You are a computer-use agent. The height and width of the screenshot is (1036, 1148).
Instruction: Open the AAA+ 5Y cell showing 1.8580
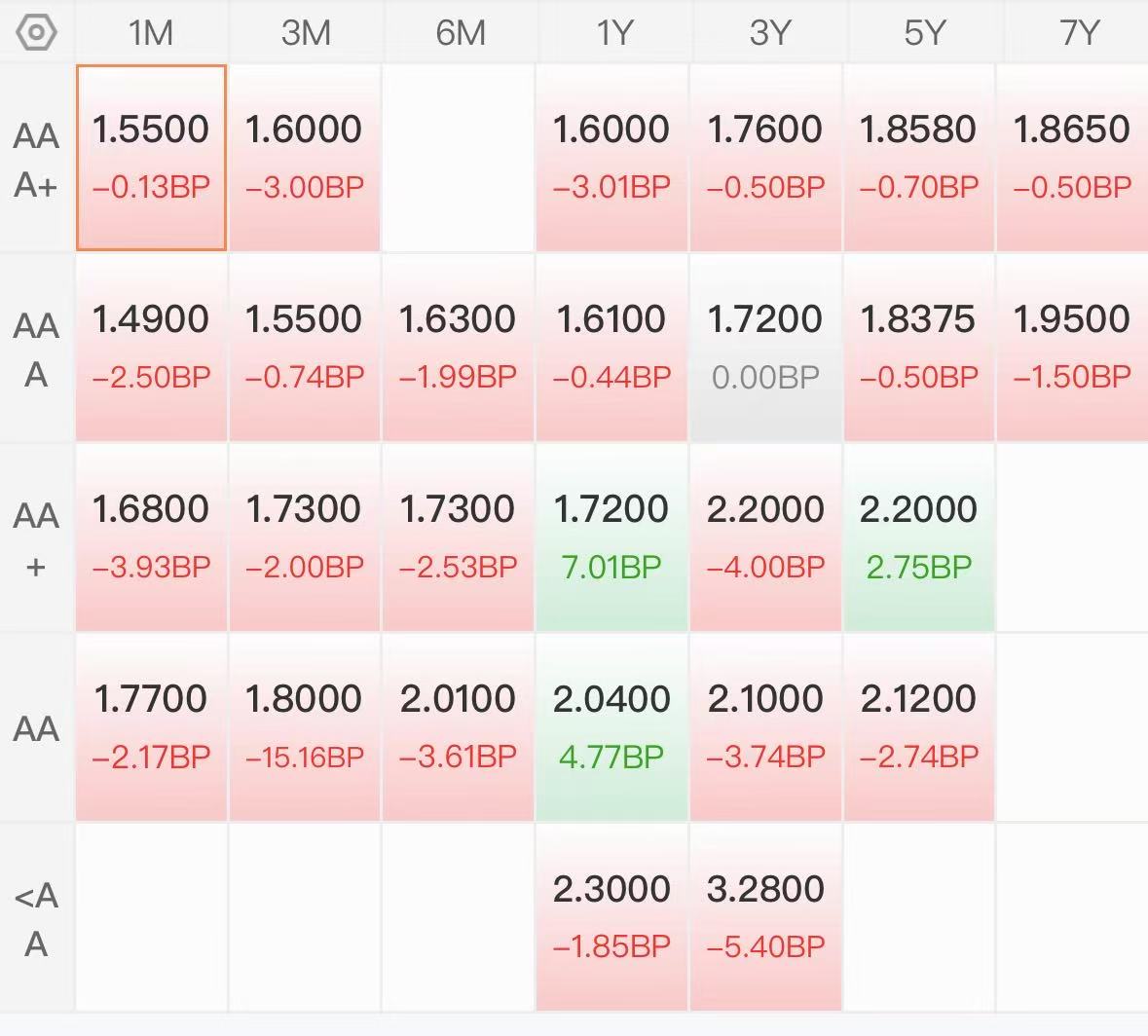[x=919, y=158]
